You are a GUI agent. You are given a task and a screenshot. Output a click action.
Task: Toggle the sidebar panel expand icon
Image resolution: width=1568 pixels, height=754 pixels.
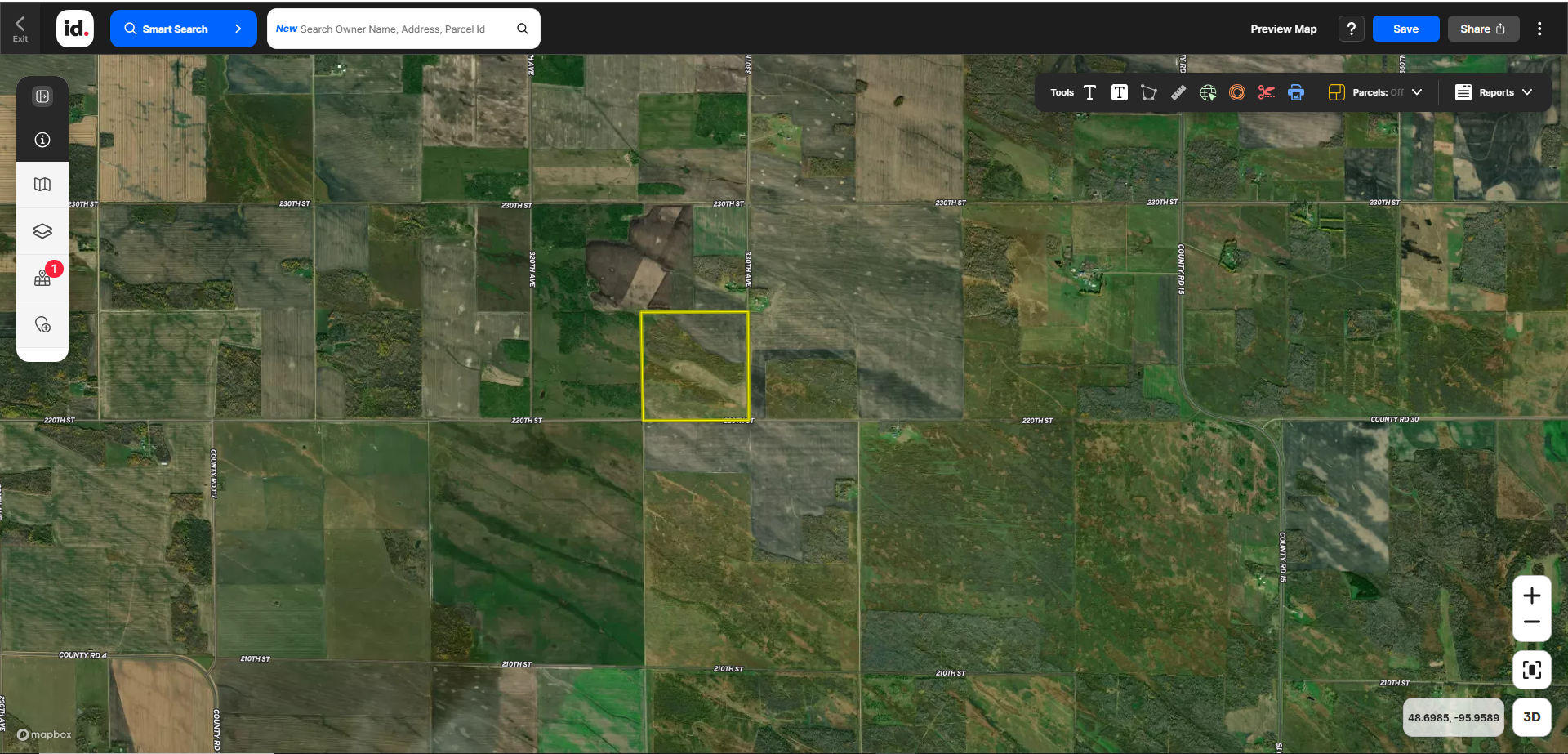coord(42,96)
